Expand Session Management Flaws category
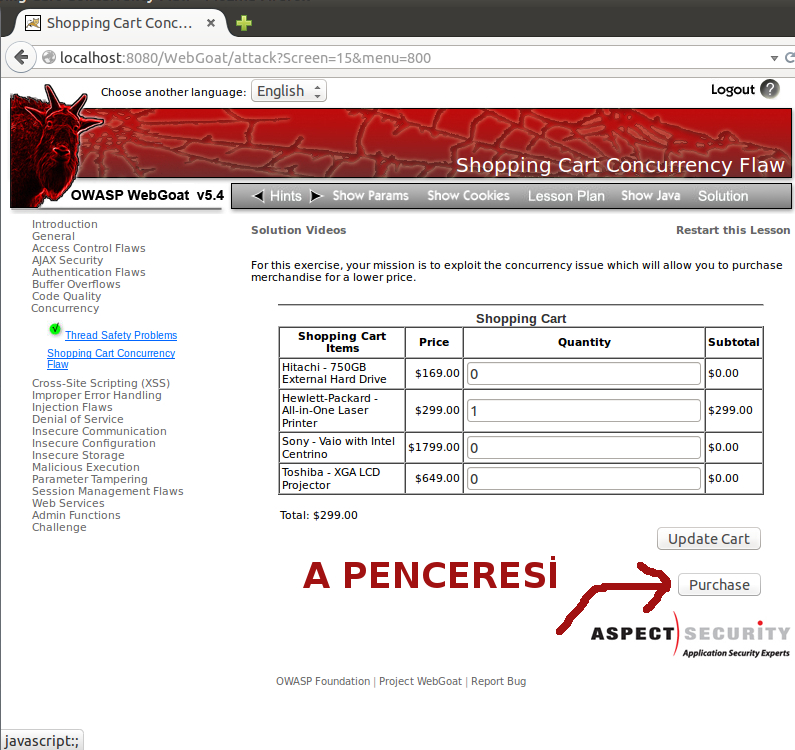The width and height of the screenshot is (795, 750). click(107, 491)
